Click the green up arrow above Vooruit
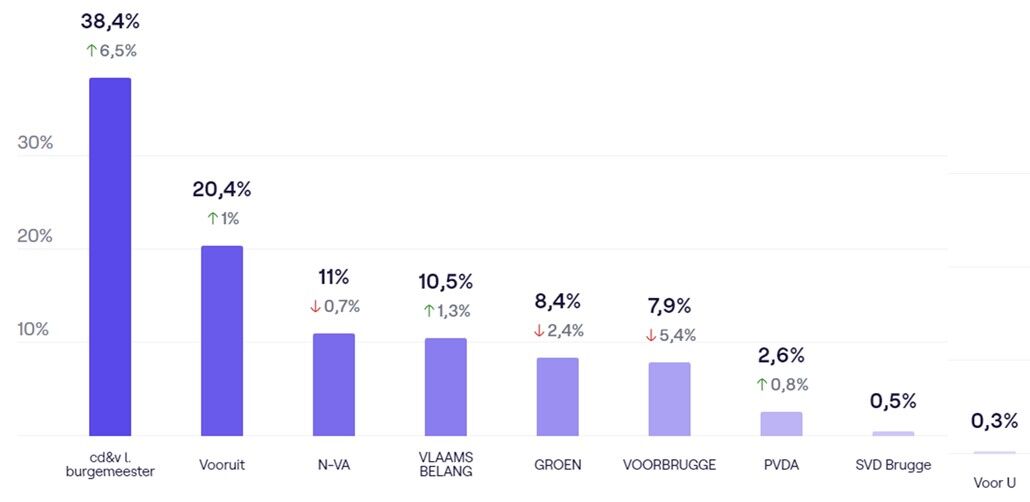1030x502 pixels. point(212,218)
